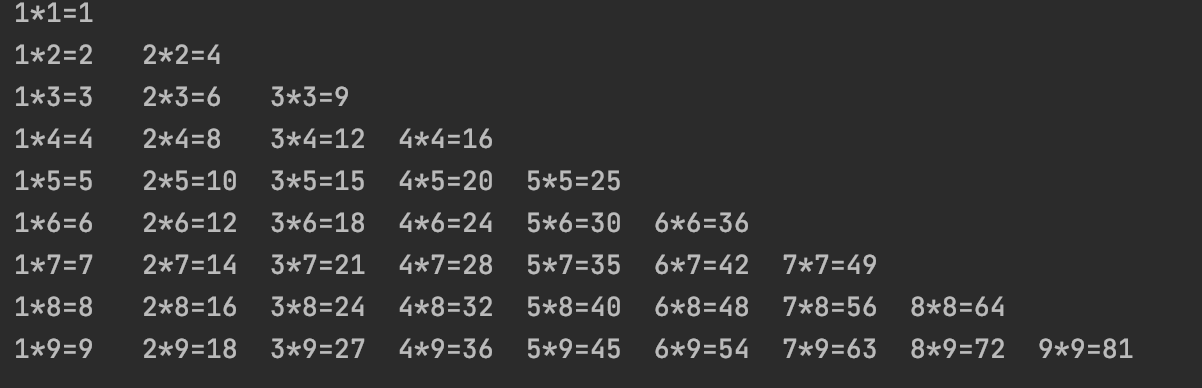Click the 4*6=24 result

[446, 223]
